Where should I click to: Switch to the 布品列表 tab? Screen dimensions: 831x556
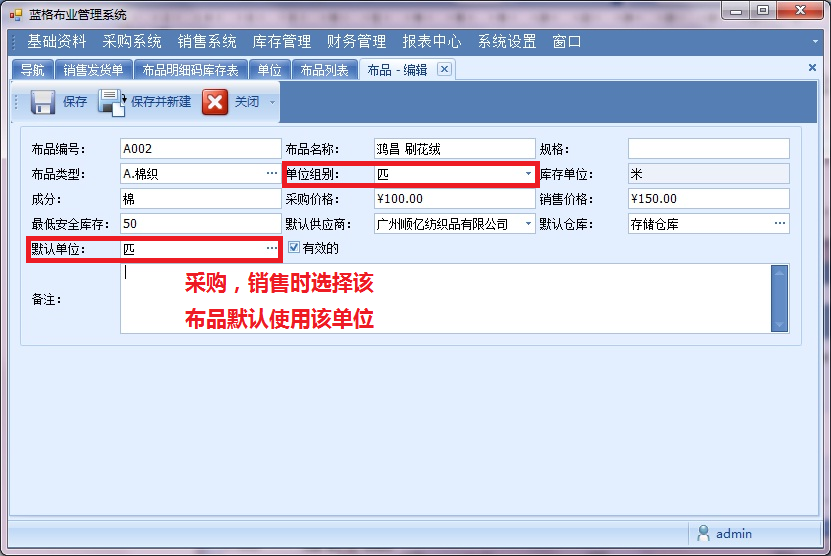tap(325, 70)
